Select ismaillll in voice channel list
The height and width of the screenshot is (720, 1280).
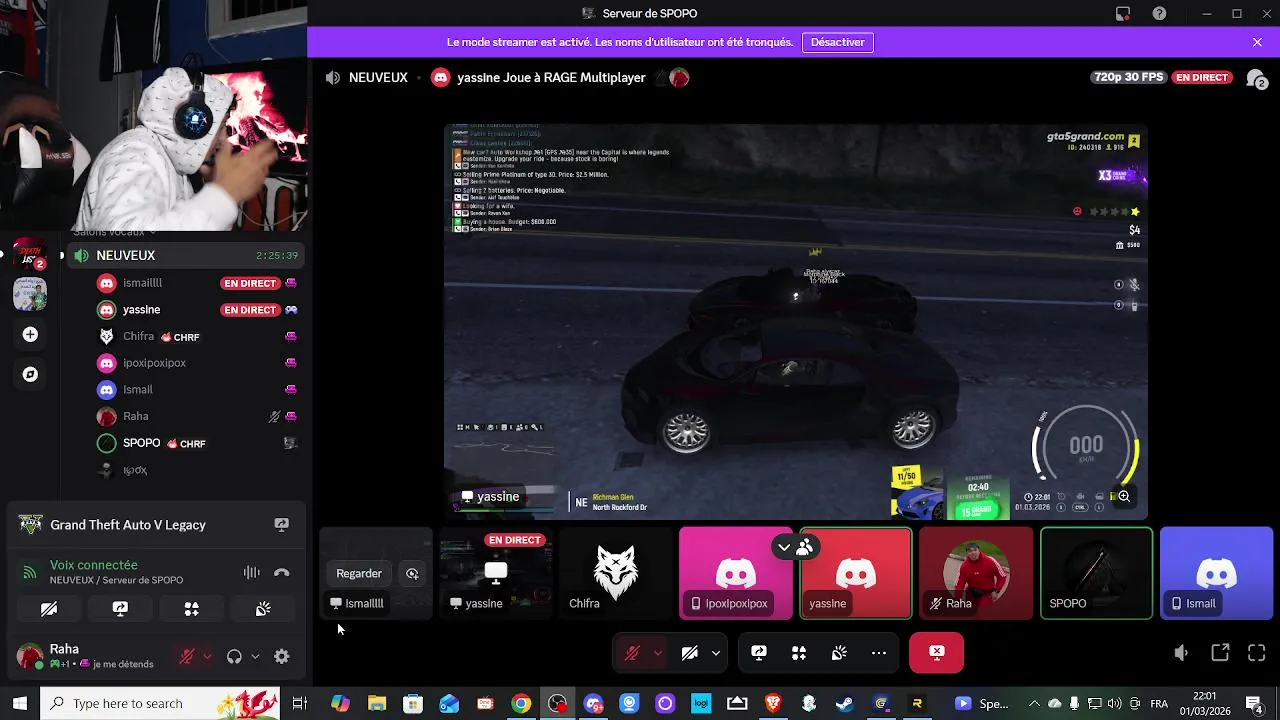click(x=198, y=283)
